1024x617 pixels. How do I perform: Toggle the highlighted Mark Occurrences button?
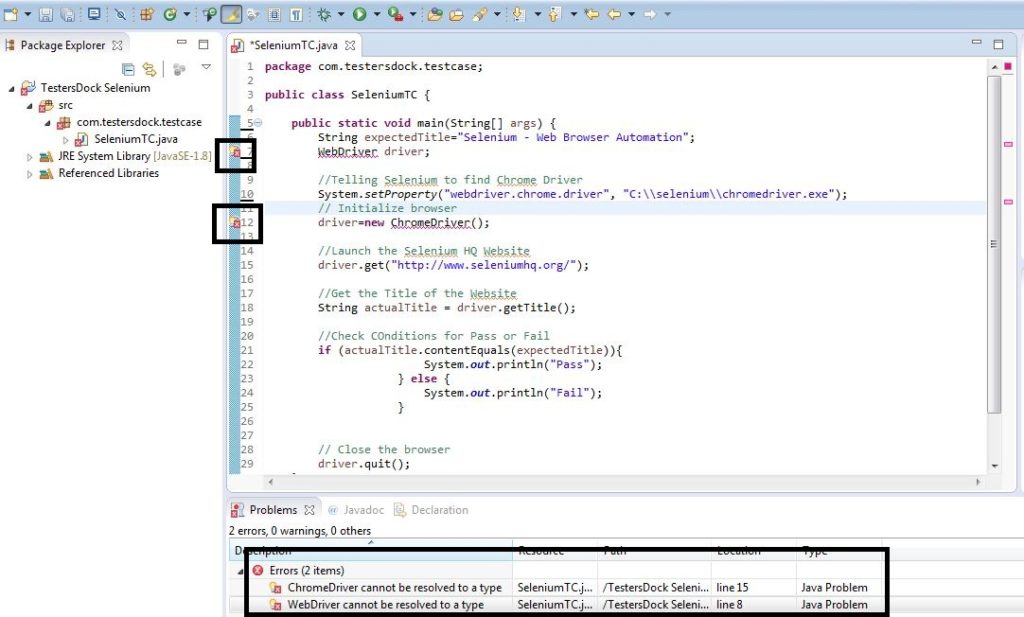coord(231,14)
